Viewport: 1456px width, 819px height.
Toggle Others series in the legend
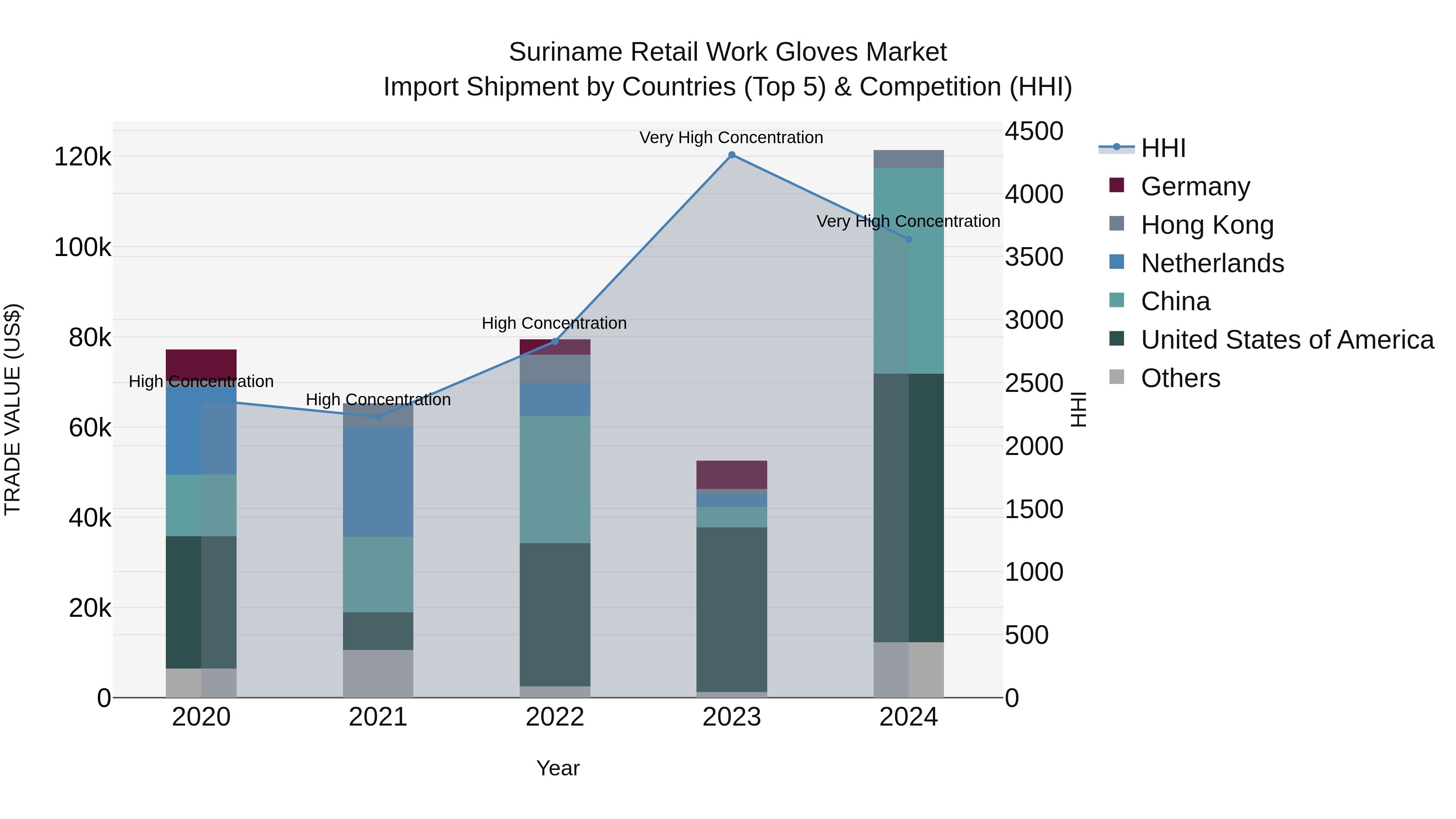(1165, 378)
